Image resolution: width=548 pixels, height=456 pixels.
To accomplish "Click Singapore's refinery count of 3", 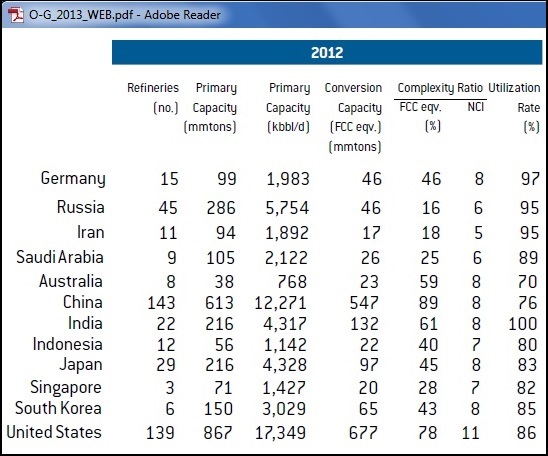I will coord(170,388).
